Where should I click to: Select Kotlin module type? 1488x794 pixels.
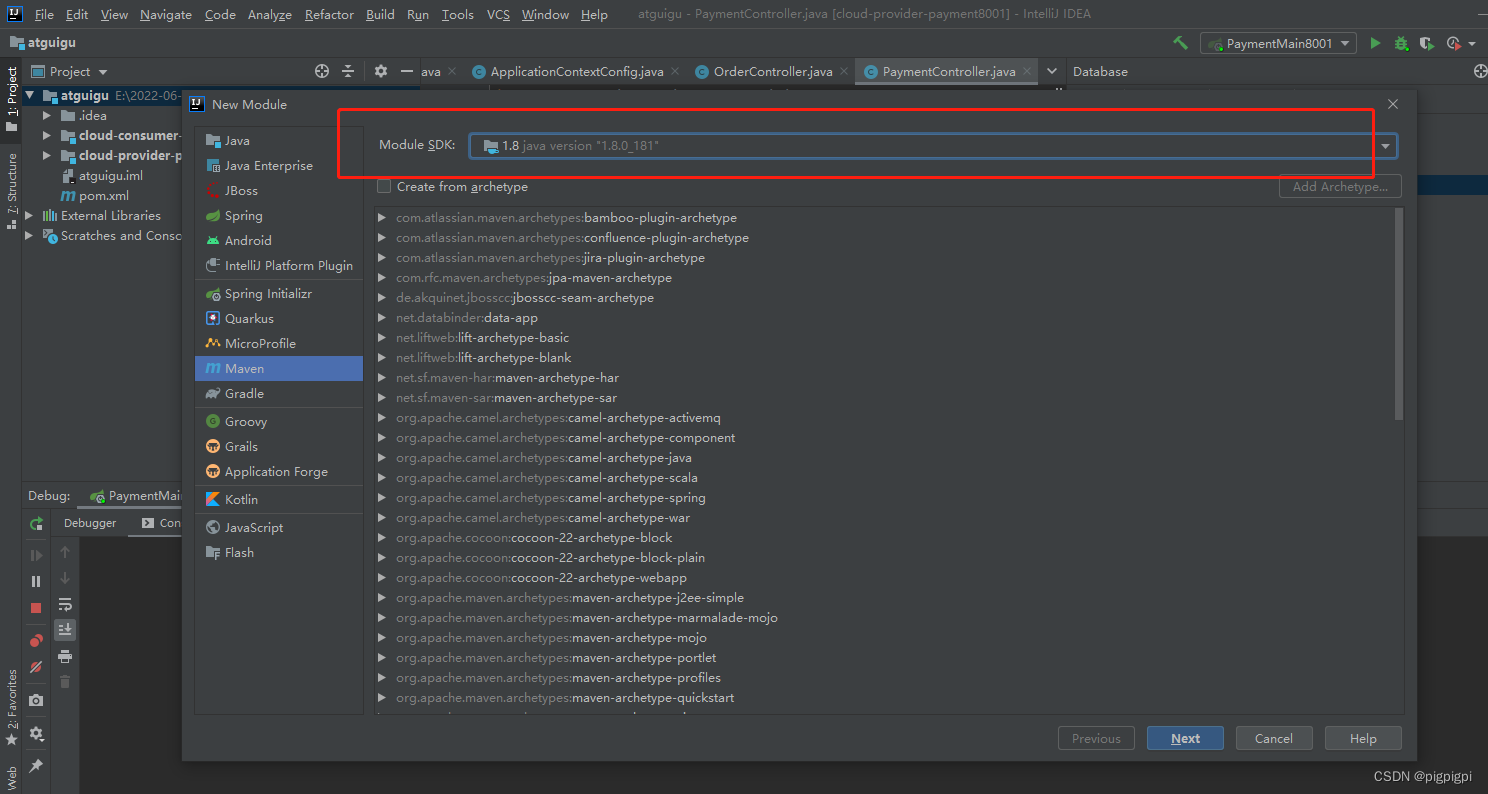point(279,500)
